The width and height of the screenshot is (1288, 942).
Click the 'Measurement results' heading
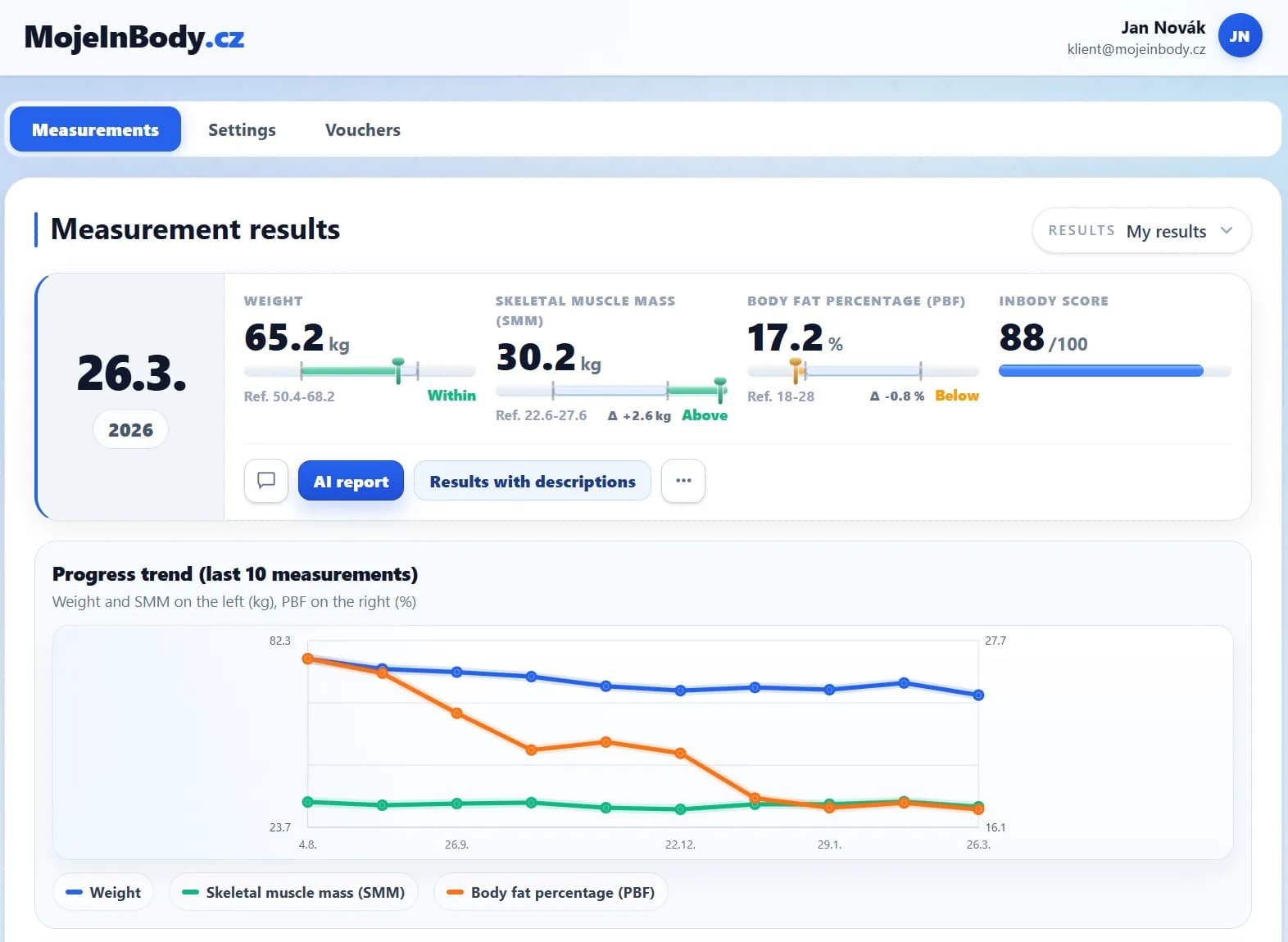click(195, 229)
